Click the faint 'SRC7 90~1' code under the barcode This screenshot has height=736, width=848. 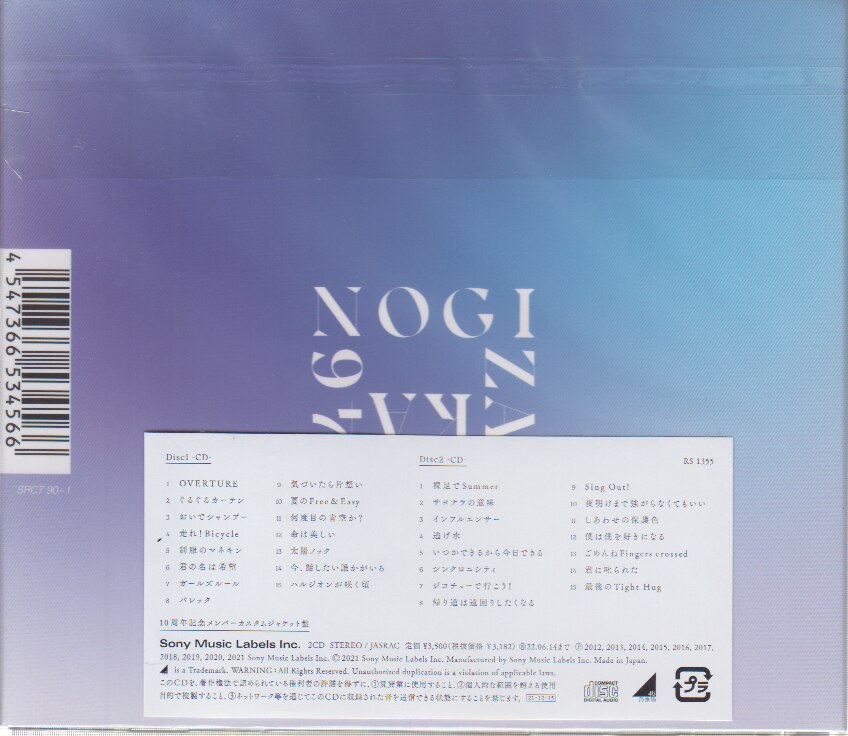44,490
